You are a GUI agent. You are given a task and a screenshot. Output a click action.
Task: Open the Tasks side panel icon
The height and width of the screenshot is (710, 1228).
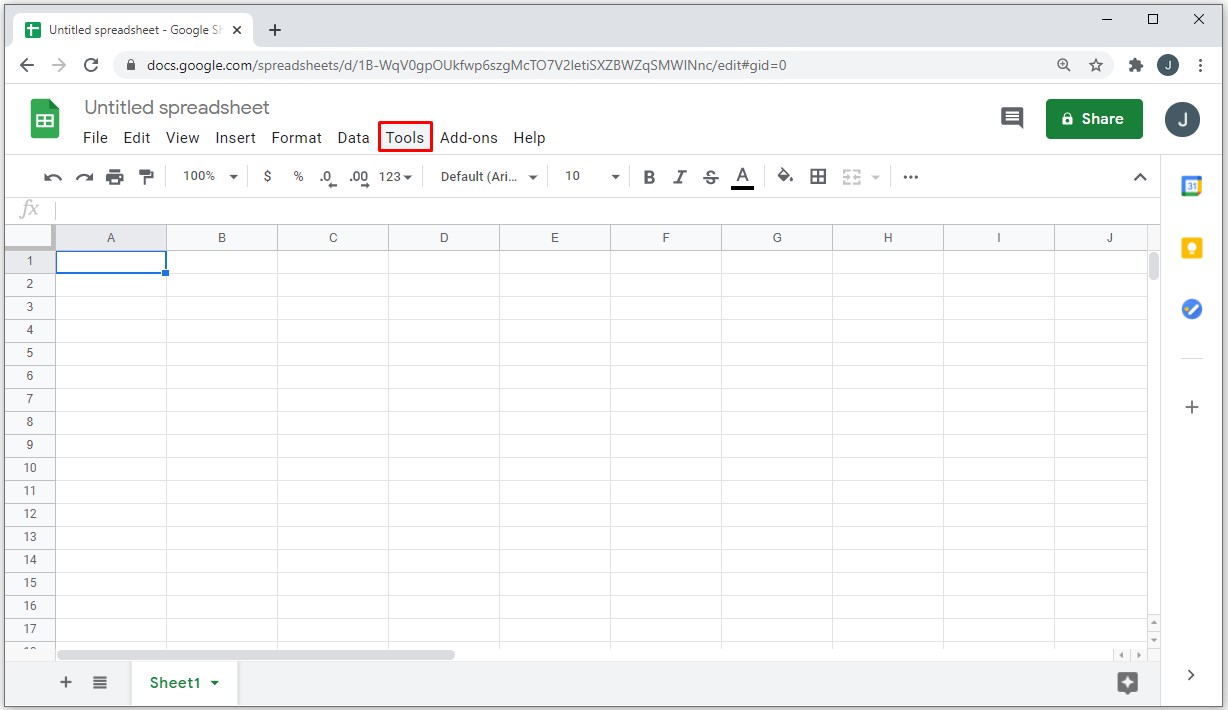pyautogui.click(x=1191, y=309)
